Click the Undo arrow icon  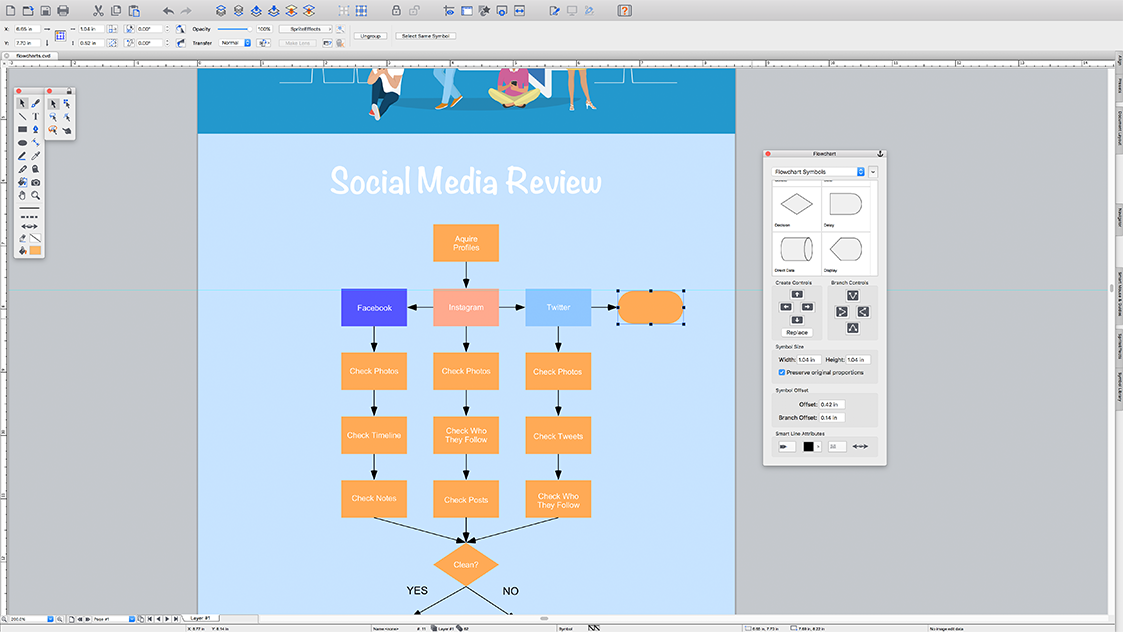[168, 11]
